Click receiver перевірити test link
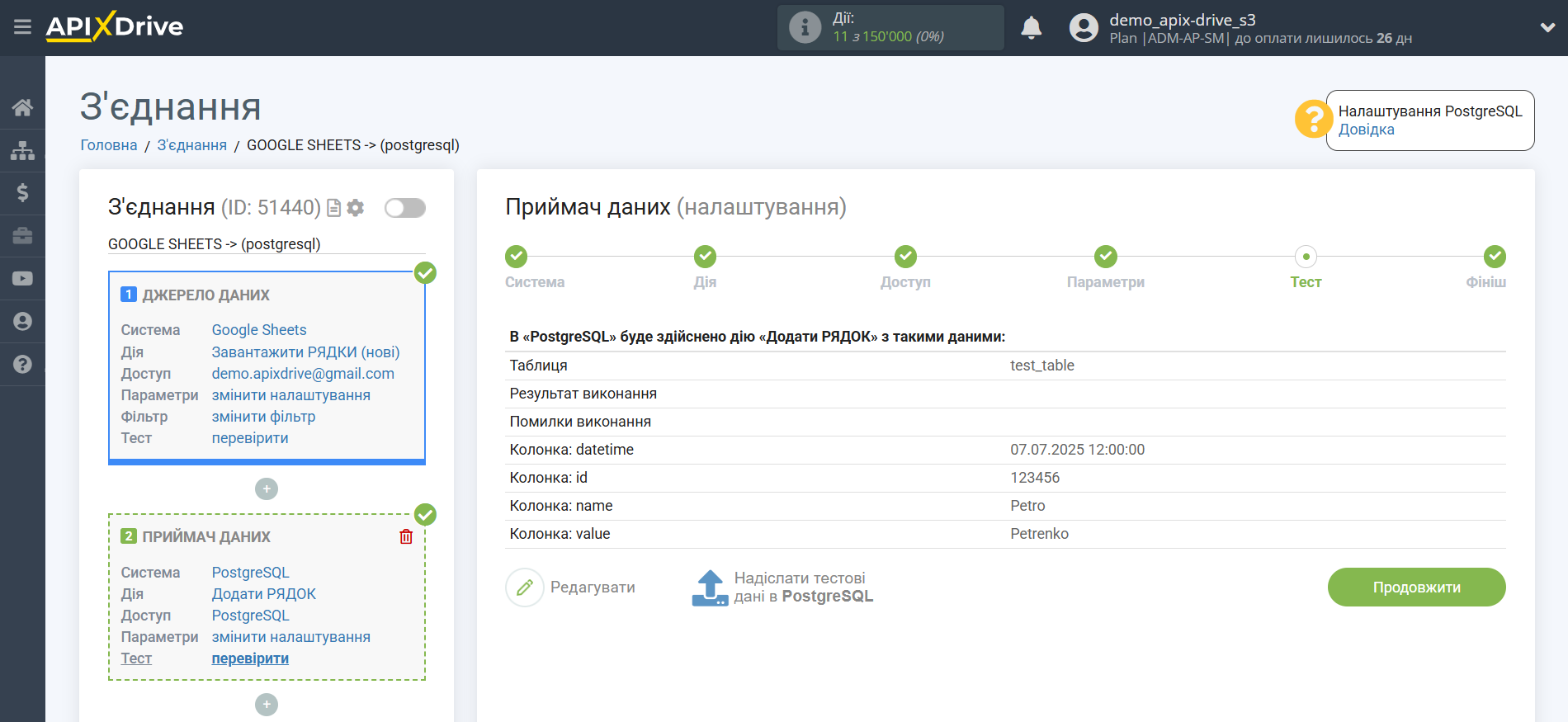Viewport: 1568px width, 722px height. click(x=250, y=658)
